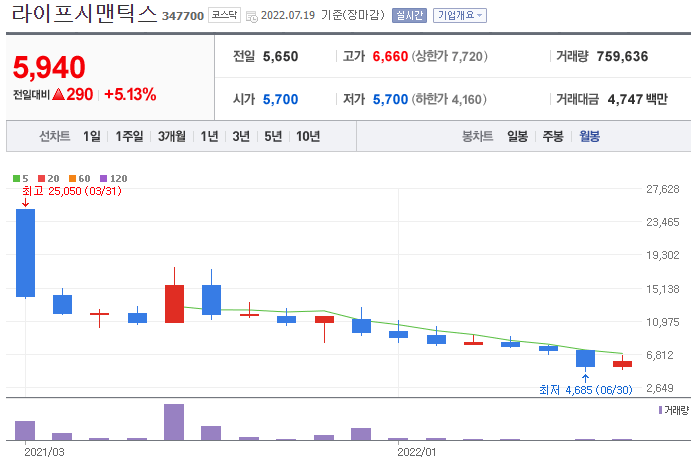Viewport: 691px width, 463px height.
Task: Switch to the 일봉 candle chart
Action: [x=517, y=137]
